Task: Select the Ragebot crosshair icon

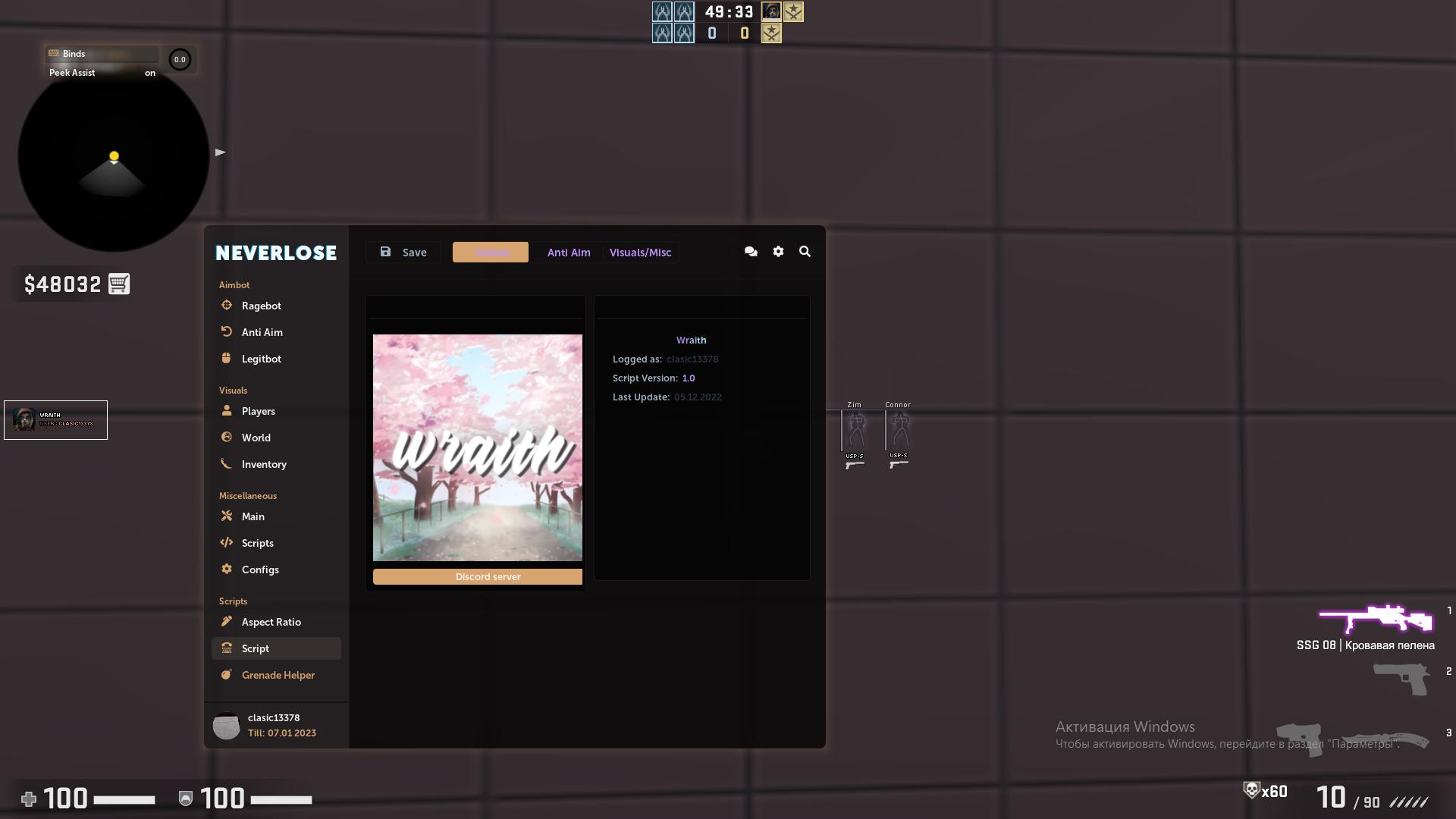Action: click(227, 306)
